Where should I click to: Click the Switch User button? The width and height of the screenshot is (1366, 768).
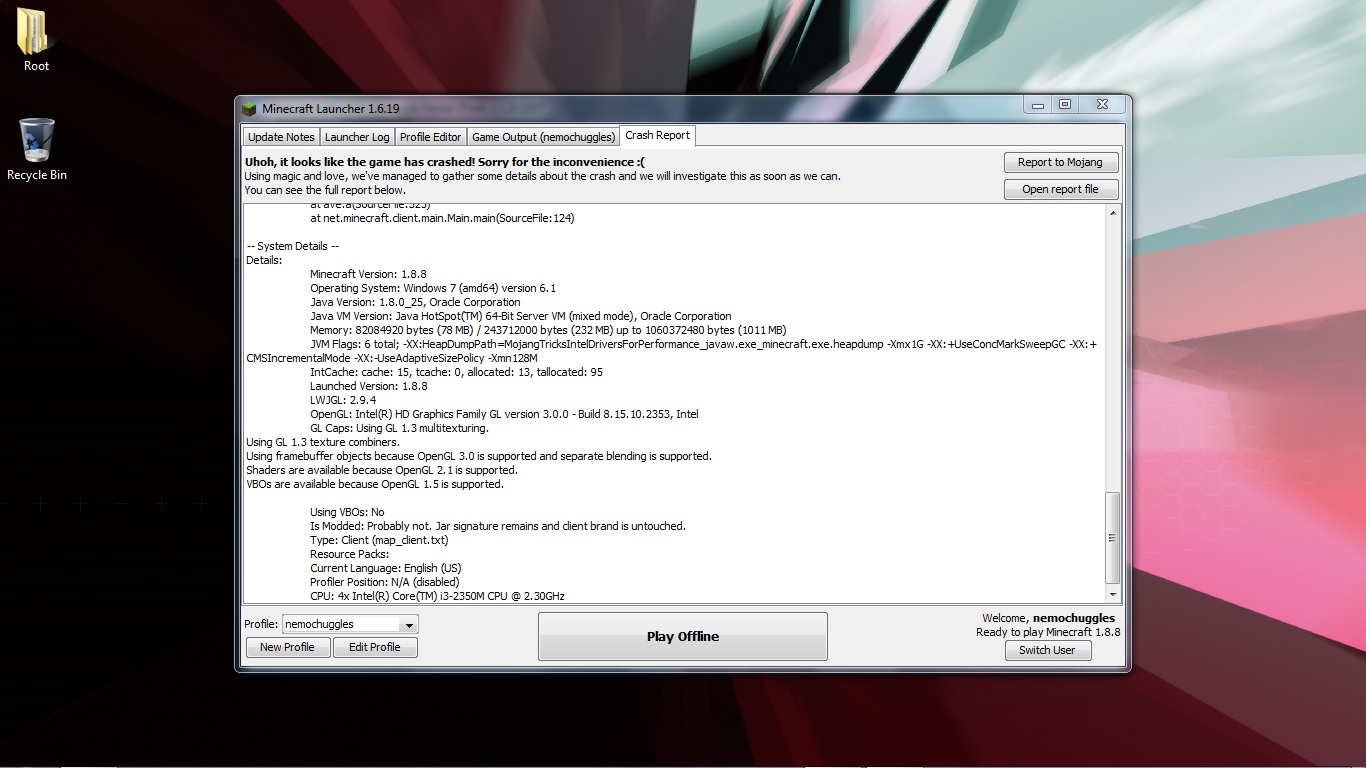[x=1047, y=650]
